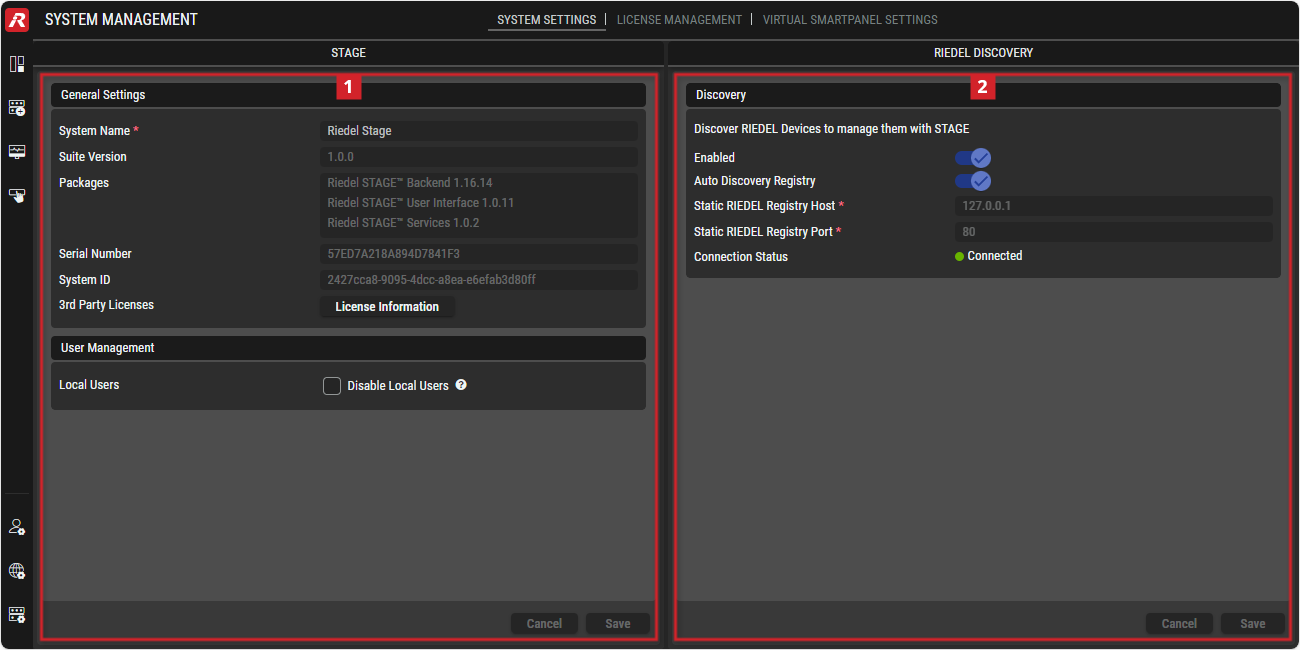The width and height of the screenshot is (1300, 650).
Task: Click the Discover RIEDEL Devices description text
Action: pyautogui.click(x=831, y=129)
